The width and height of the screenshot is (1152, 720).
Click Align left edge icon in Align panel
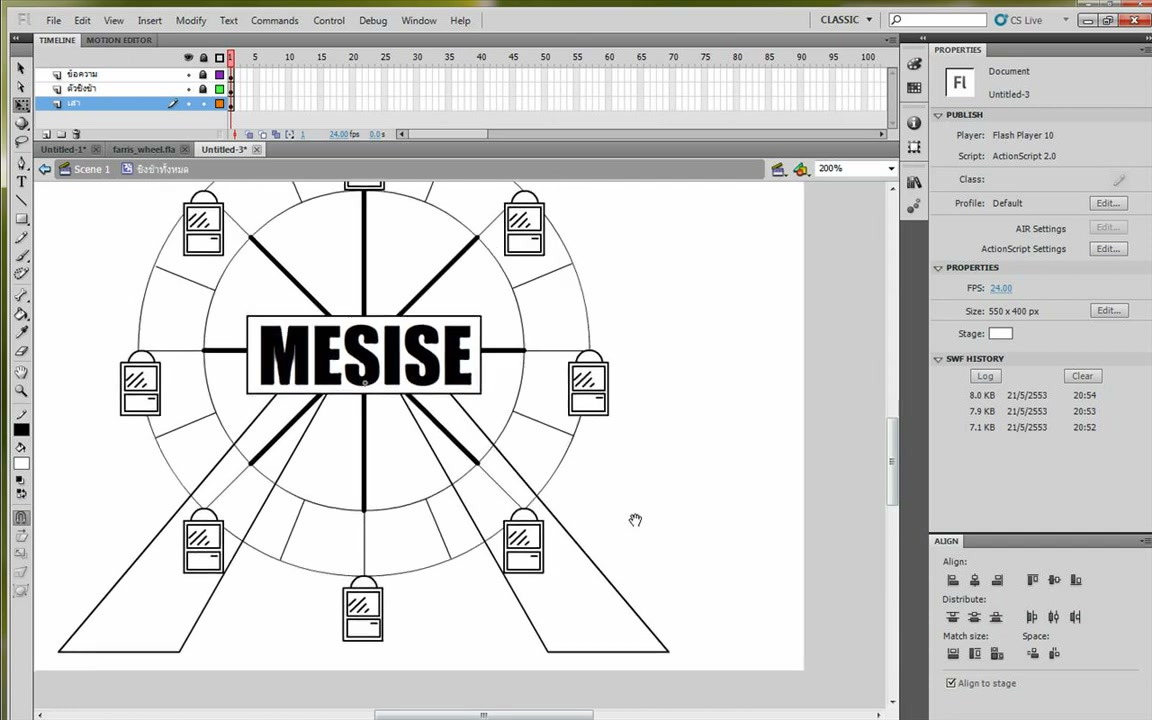coord(953,580)
